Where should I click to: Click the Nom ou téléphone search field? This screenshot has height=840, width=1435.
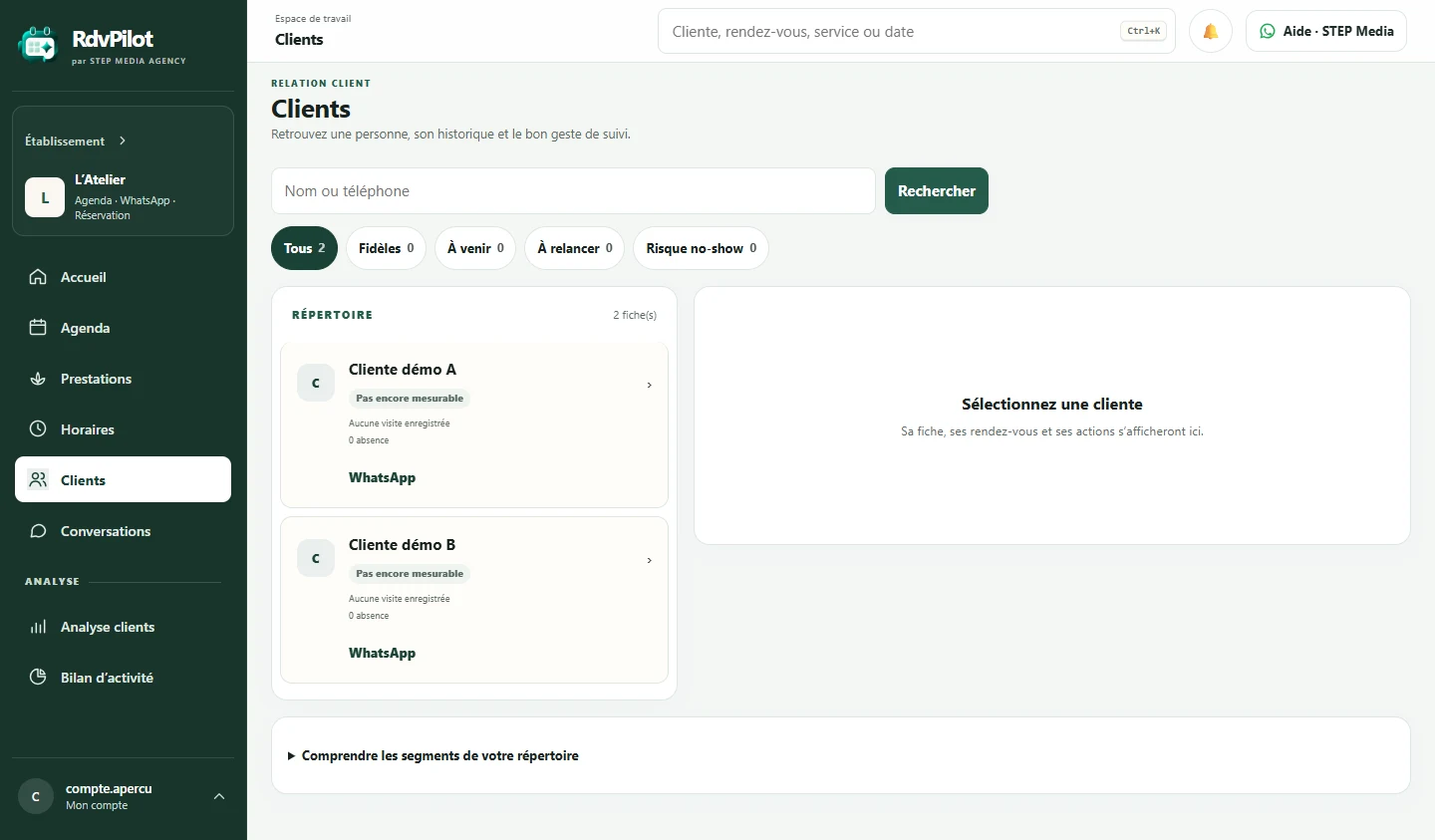click(x=573, y=190)
